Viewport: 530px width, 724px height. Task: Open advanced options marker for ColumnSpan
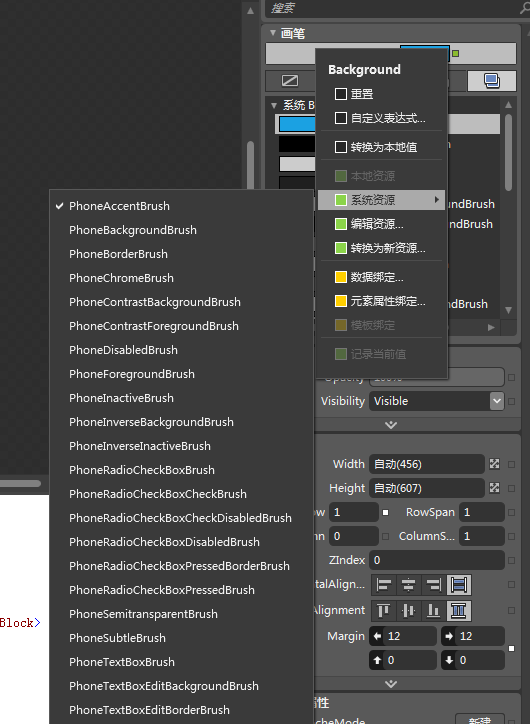[512, 537]
